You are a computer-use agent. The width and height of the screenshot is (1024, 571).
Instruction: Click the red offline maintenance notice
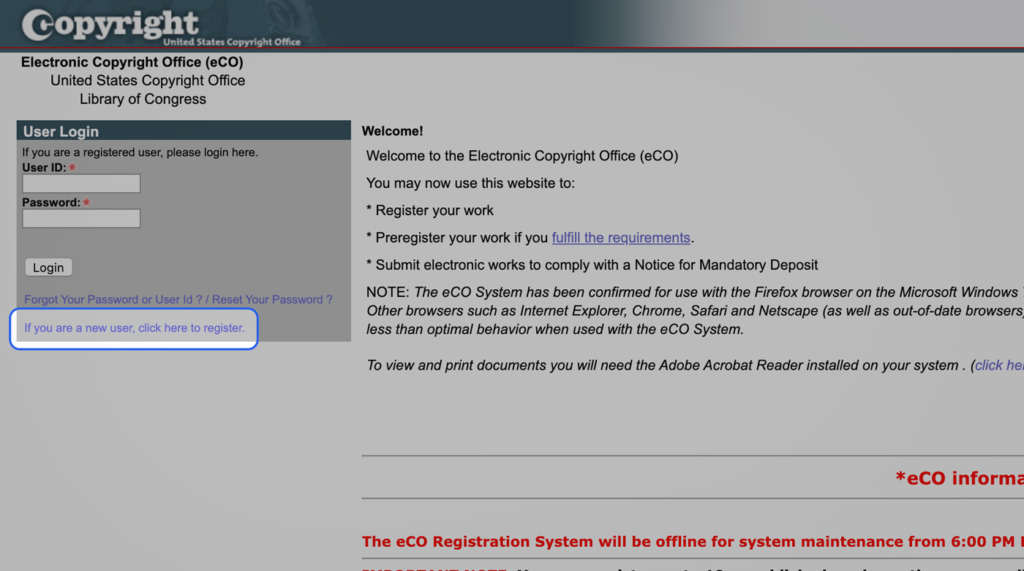692,542
